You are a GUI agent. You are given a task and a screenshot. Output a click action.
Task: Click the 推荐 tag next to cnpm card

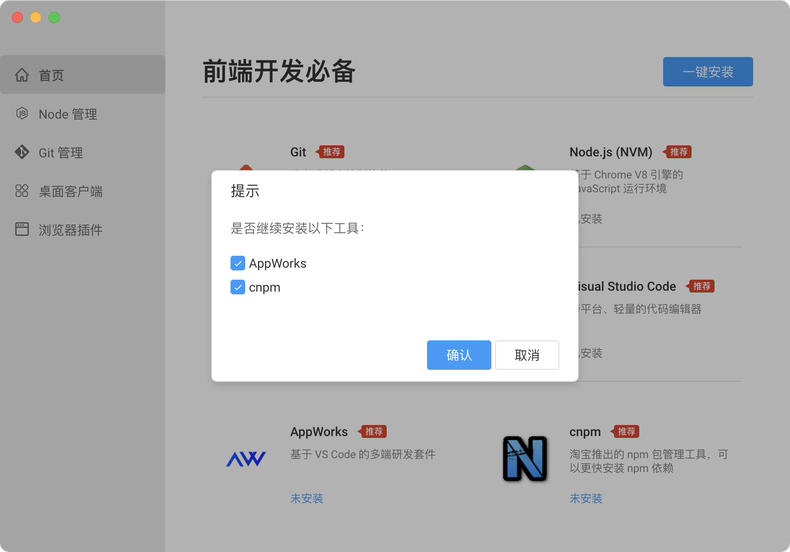point(625,432)
